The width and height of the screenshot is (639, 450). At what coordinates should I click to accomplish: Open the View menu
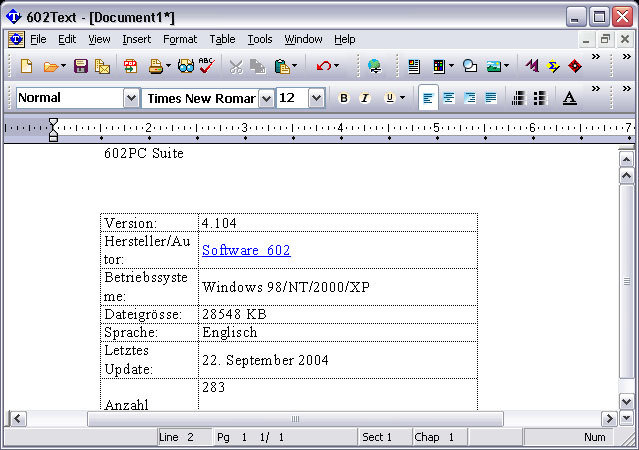99,39
